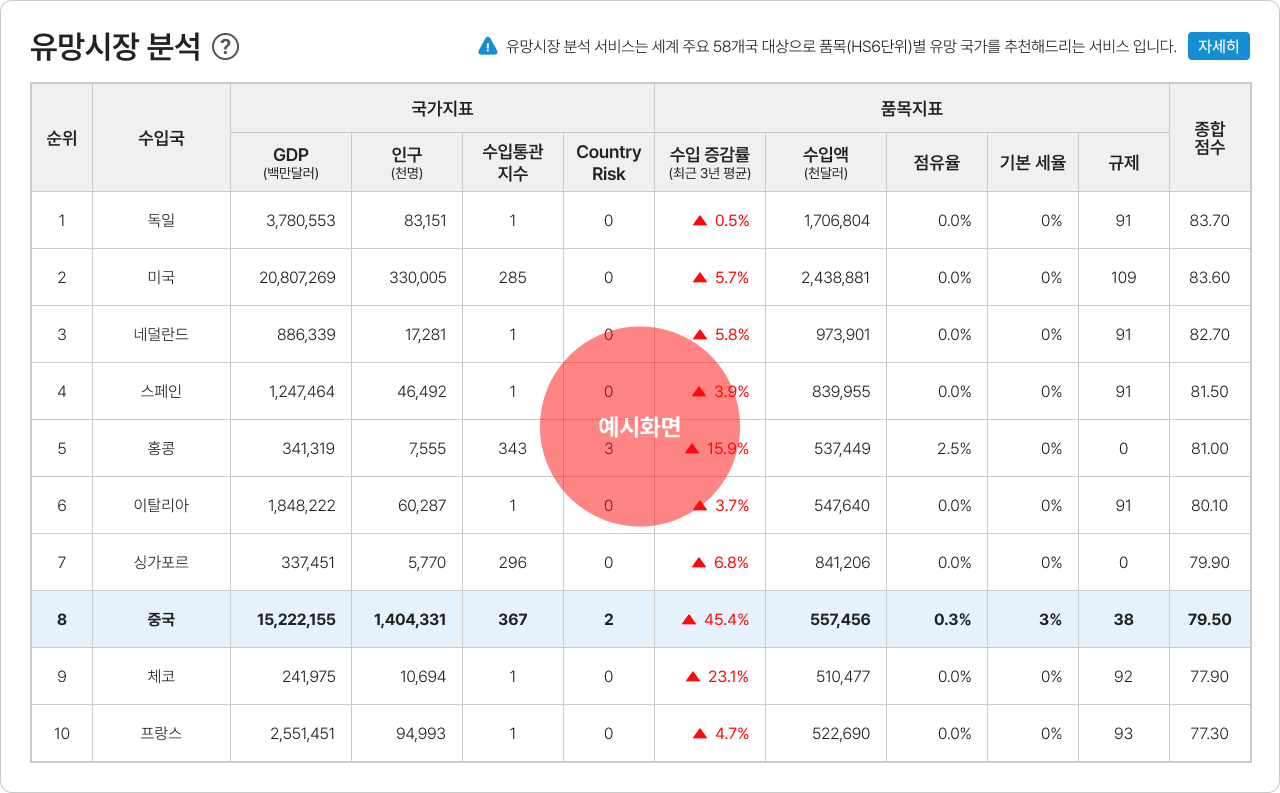
Task: Click the import amount 1,706,804
Action: pyautogui.click(x=837, y=220)
